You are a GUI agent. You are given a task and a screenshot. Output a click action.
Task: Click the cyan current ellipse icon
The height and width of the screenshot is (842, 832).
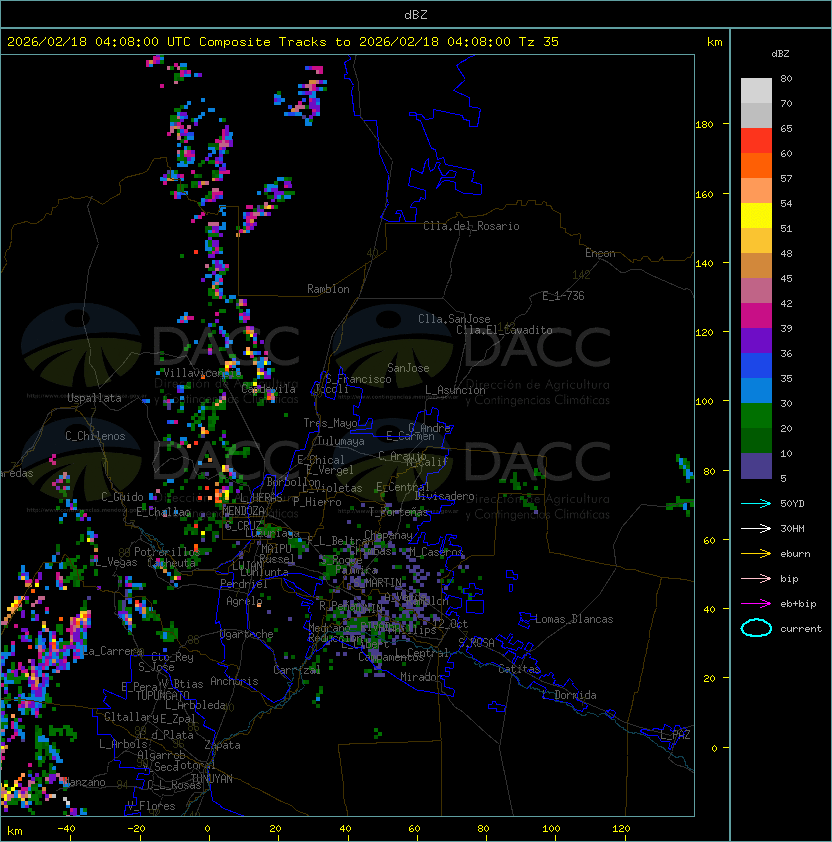point(756,628)
